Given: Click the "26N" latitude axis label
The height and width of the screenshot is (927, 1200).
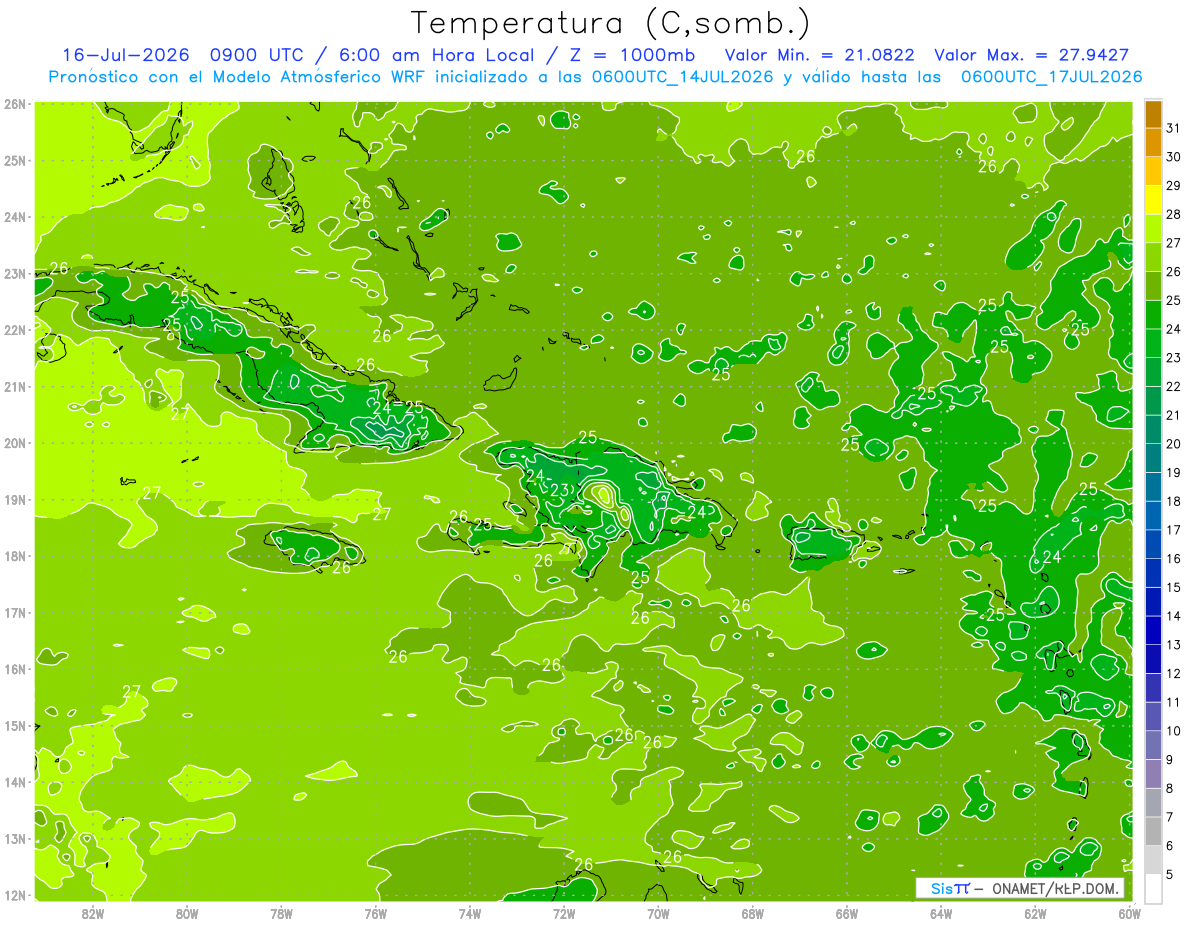Looking at the screenshot, I should 14,104.
